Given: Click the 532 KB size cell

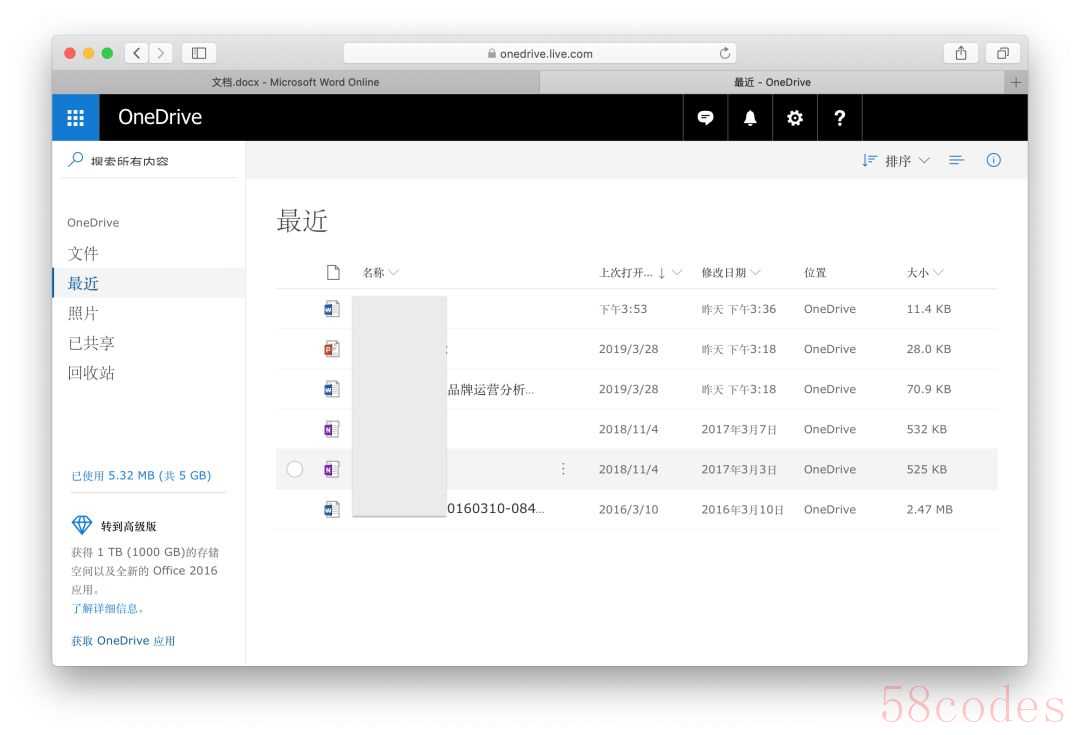Looking at the screenshot, I should (927, 429).
